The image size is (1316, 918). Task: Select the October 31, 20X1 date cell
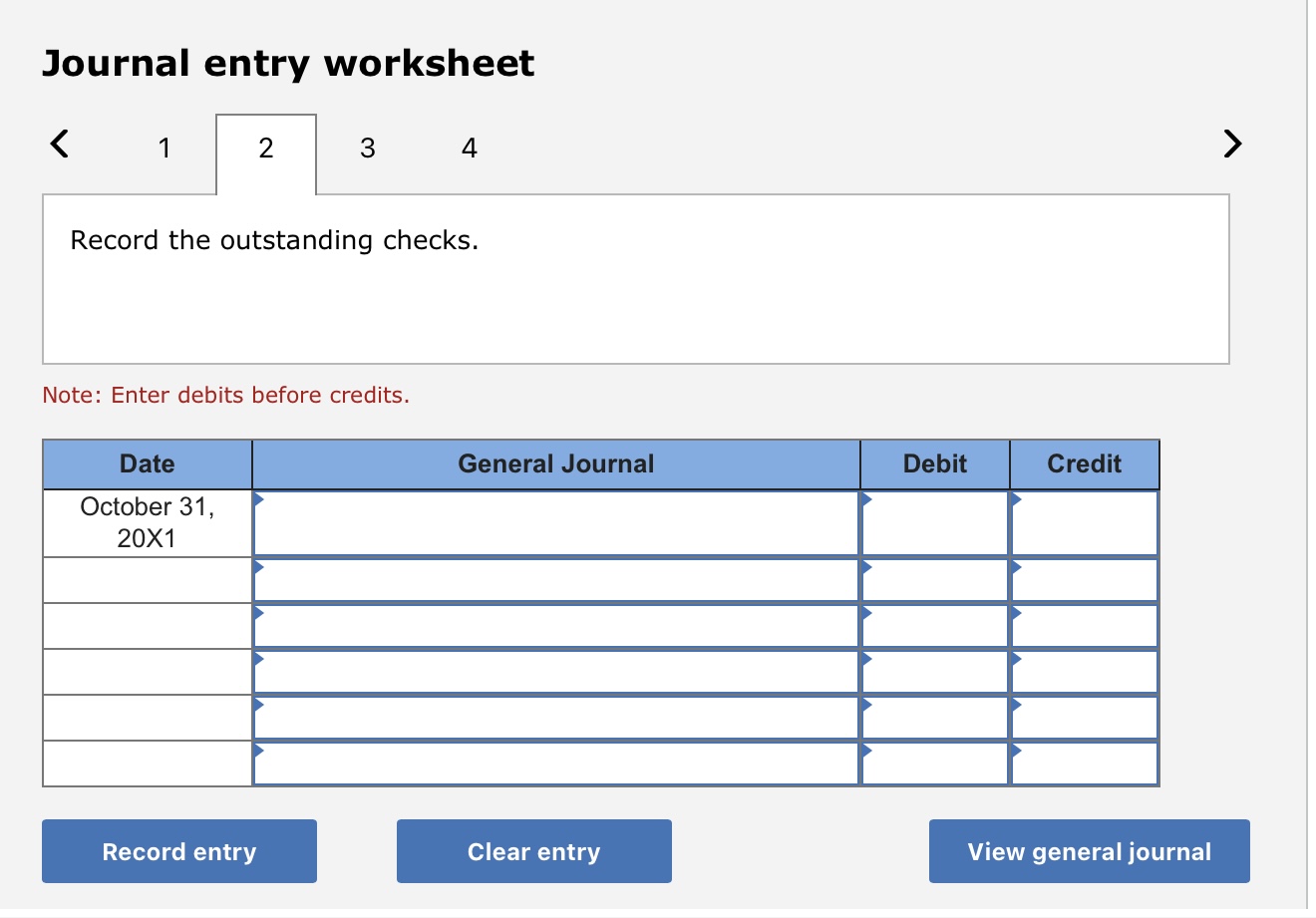pyautogui.click(x=147, y=522)
